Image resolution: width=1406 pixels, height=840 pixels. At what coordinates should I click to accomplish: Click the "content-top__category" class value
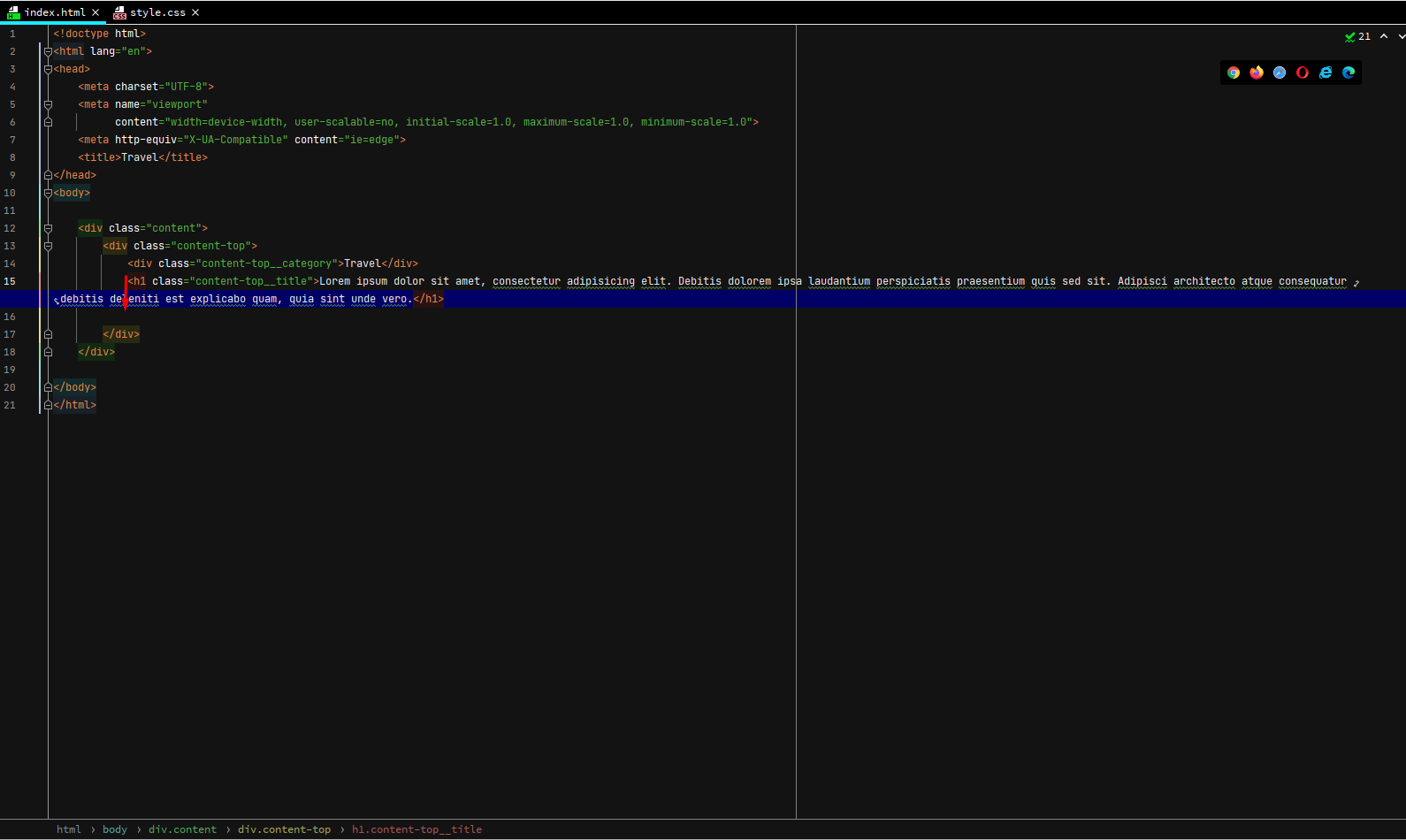266,263
